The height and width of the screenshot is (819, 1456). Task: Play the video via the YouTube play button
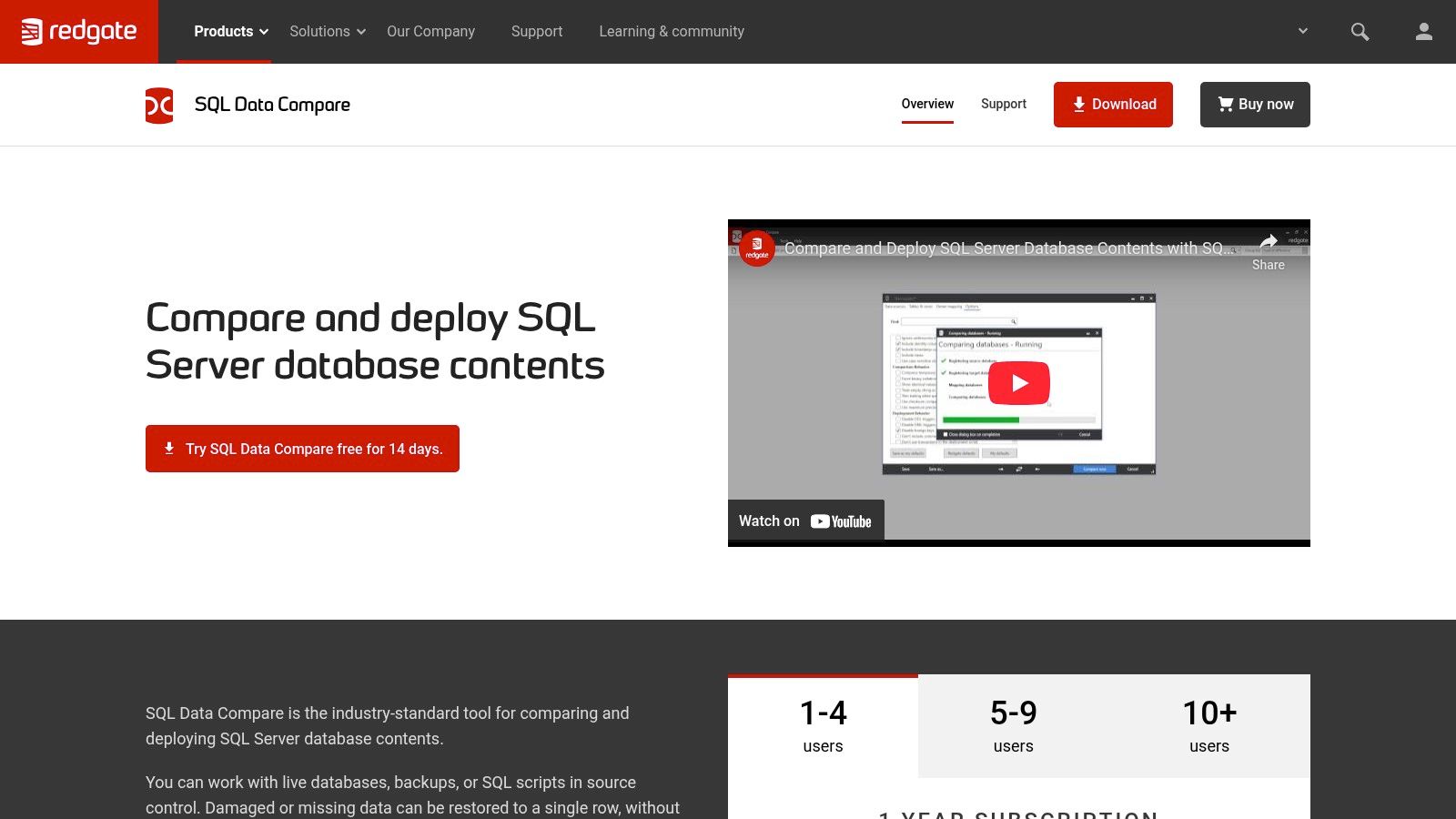(1019, 382)
